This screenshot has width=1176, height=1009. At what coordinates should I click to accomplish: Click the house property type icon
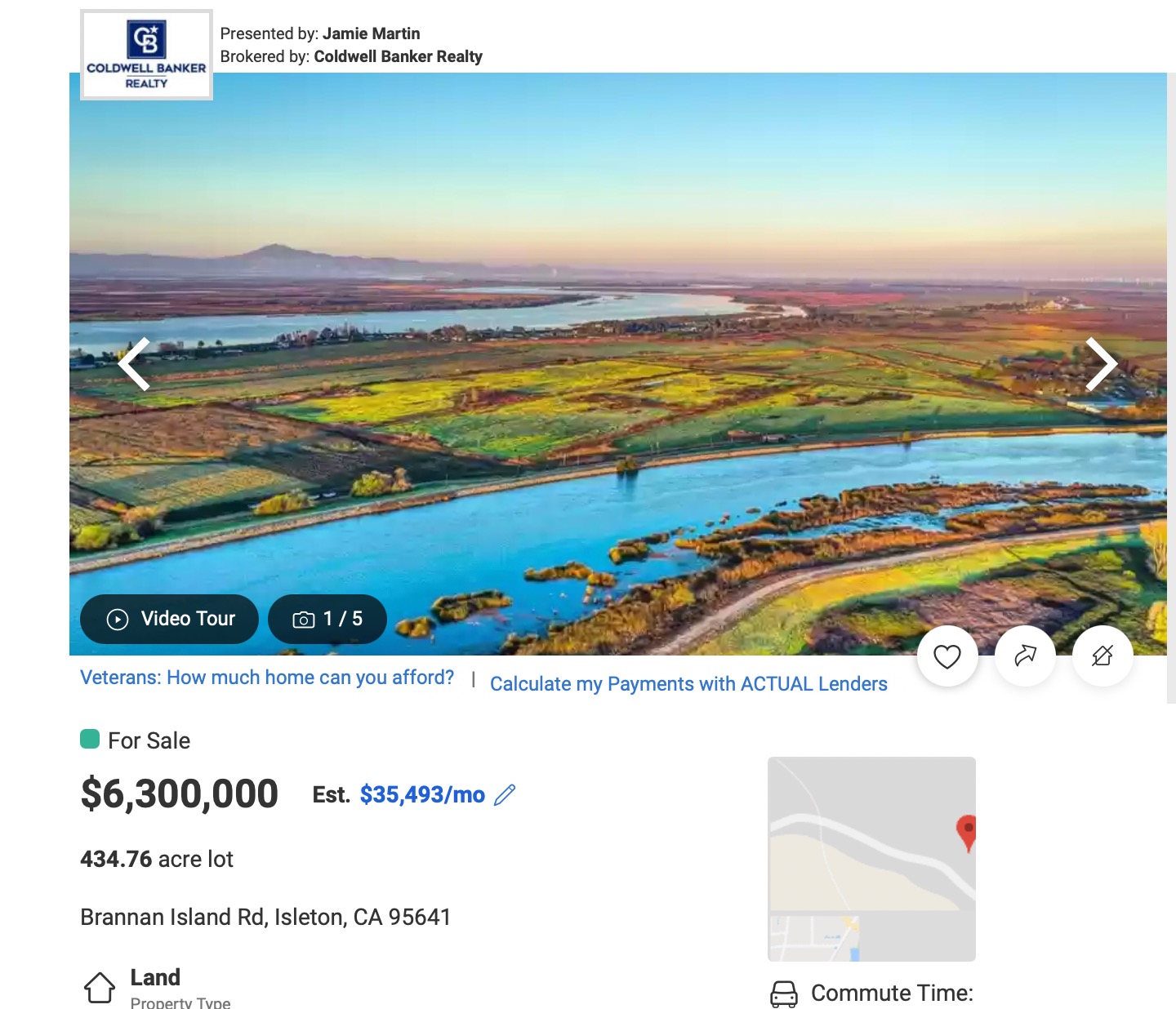[x=100, y=988]
